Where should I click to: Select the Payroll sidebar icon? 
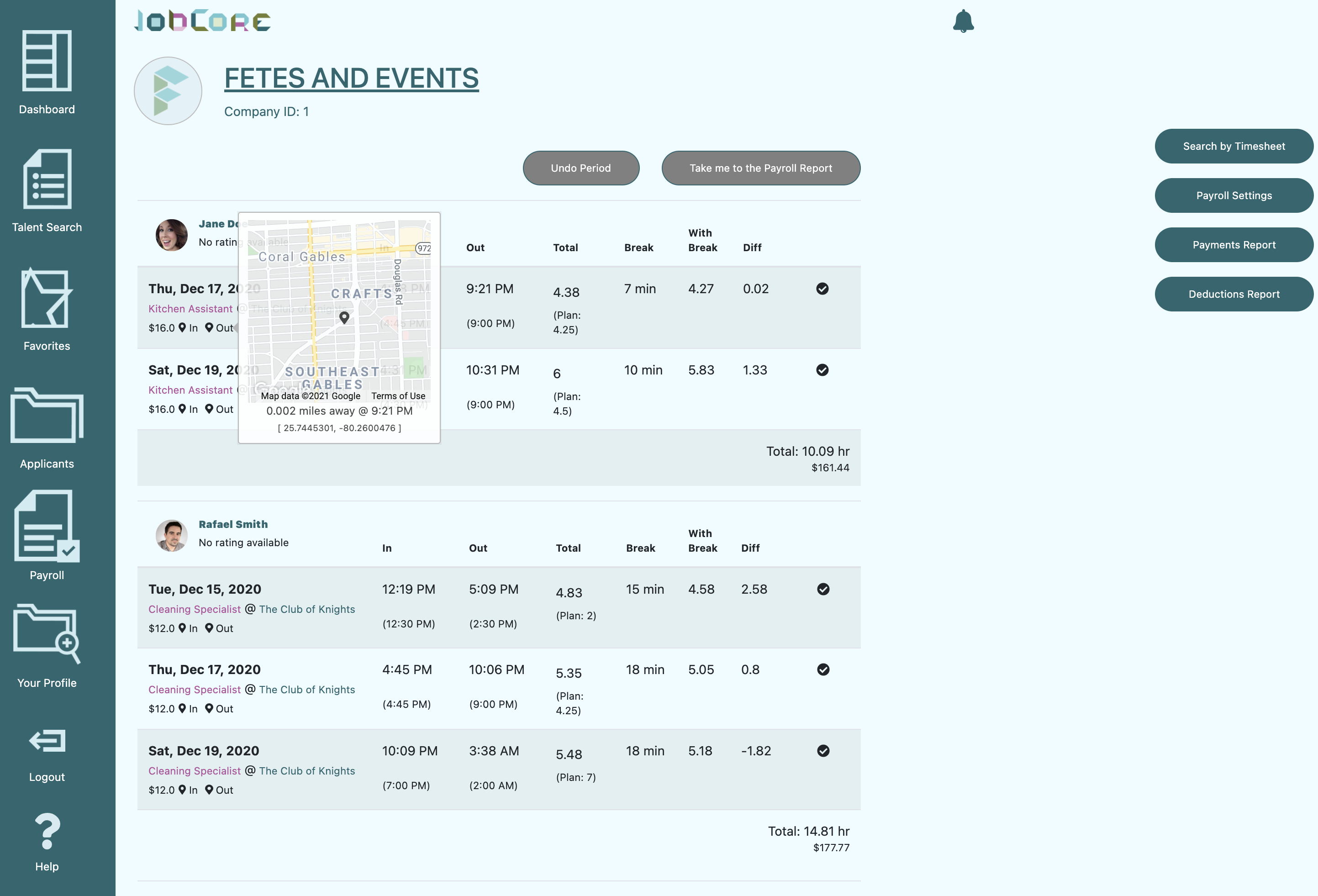47,527
